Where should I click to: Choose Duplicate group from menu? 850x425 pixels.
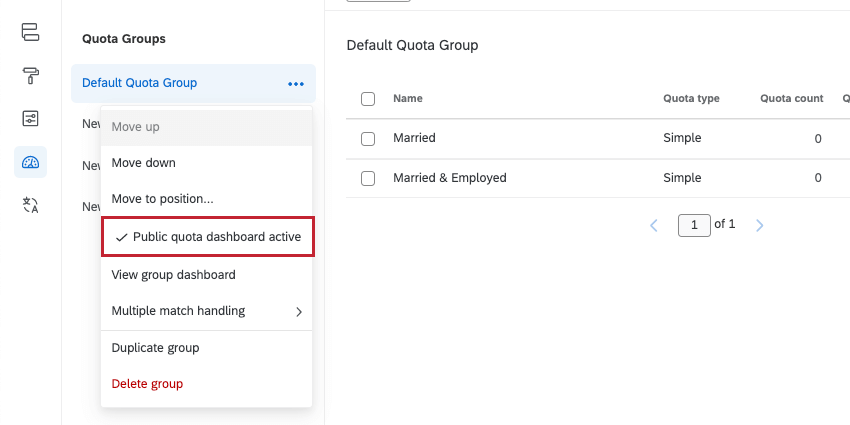(x=155, y=348)
